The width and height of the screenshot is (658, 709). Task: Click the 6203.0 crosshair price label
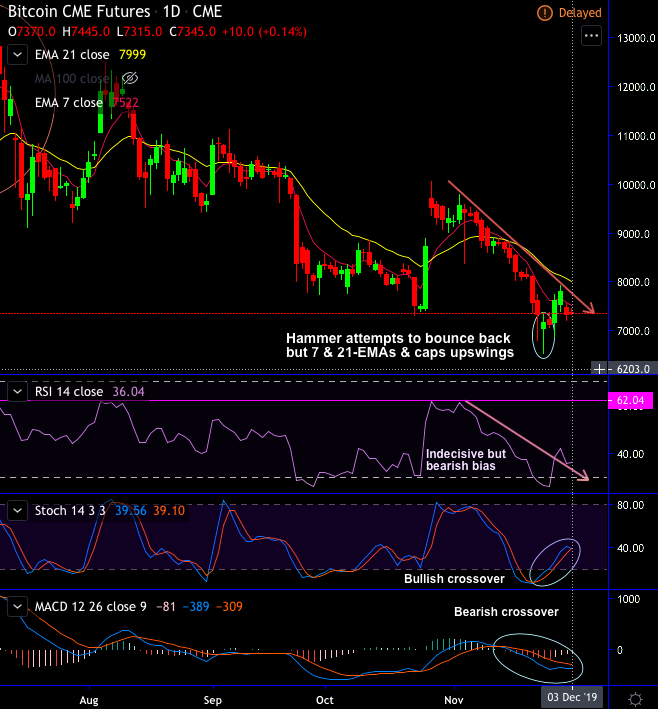[x=633, y=369]
